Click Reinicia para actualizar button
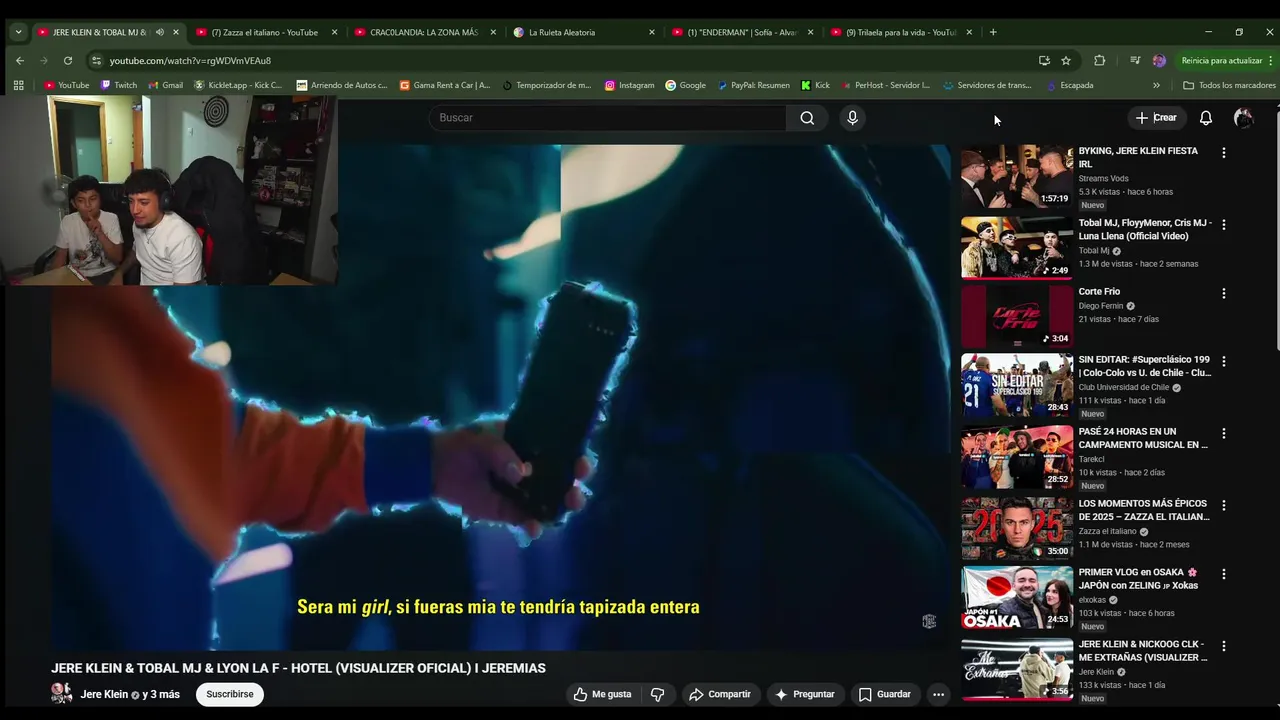Viewport: 1280px width, 720px height. (x=1221, y=60)
